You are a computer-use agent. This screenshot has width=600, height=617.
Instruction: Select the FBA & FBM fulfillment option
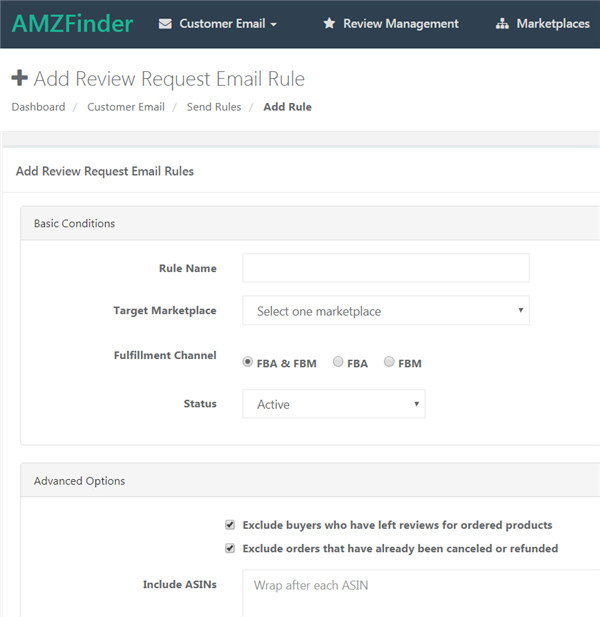point(248,363)
